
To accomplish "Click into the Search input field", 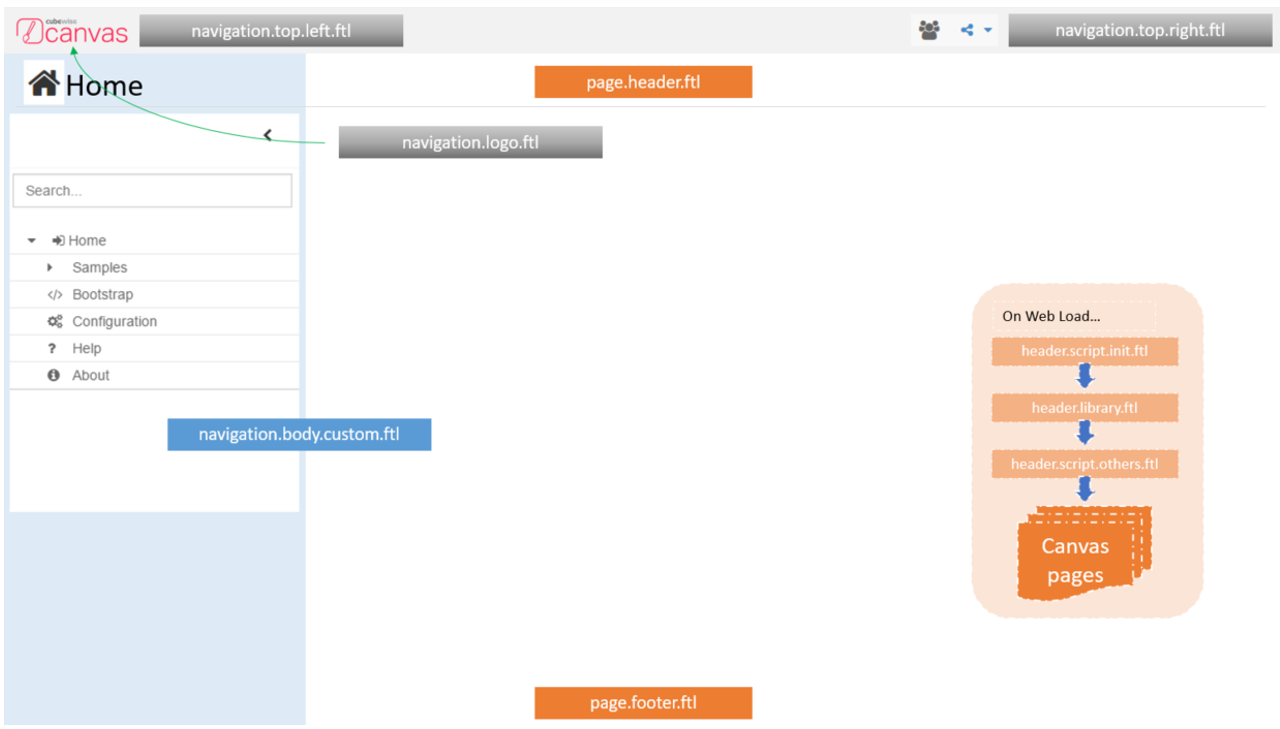I will coord(152,190).
